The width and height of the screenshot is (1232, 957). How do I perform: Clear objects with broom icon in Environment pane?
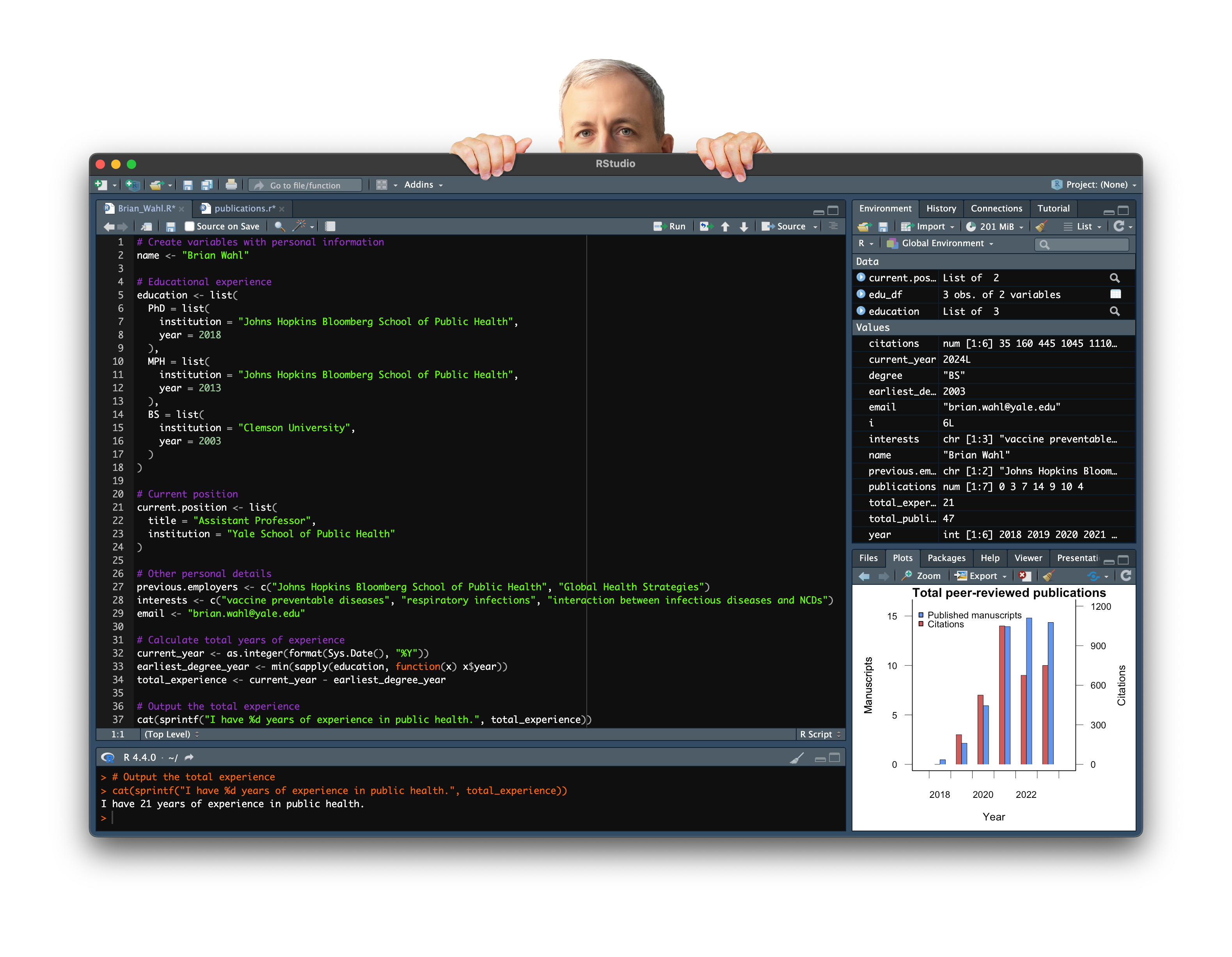1042,226
